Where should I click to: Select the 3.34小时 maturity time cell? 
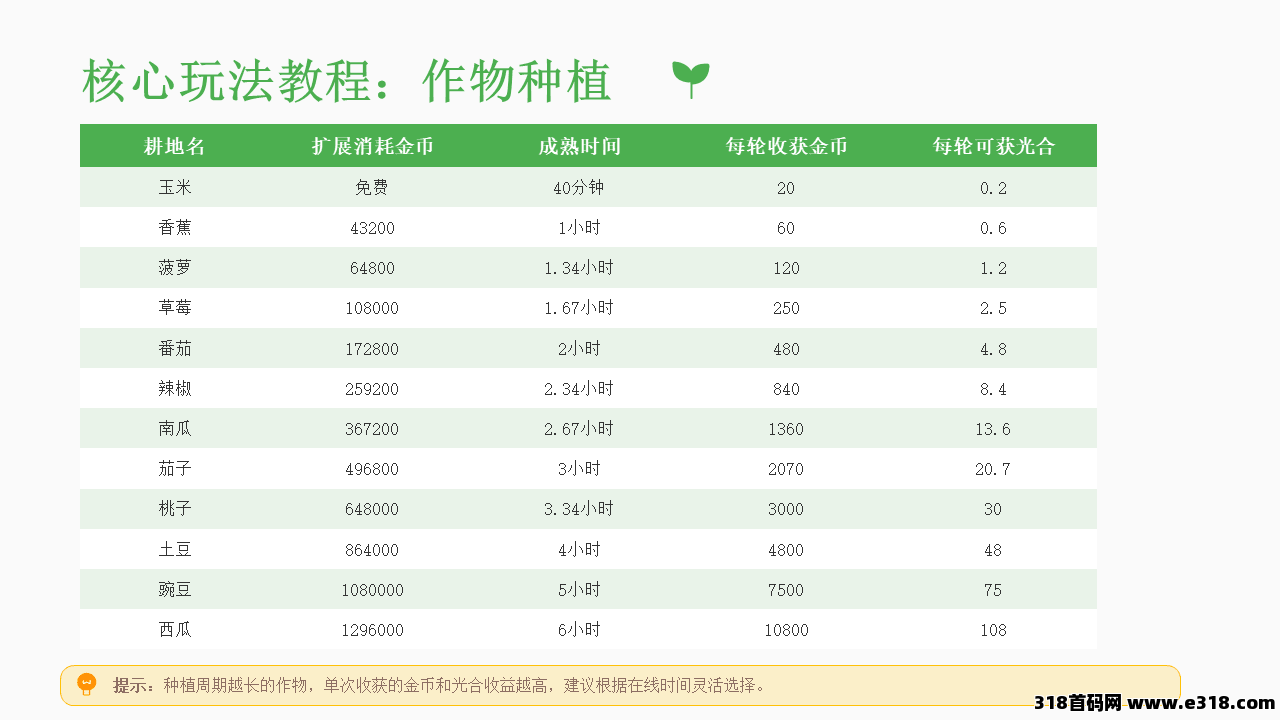coord(579,509)
